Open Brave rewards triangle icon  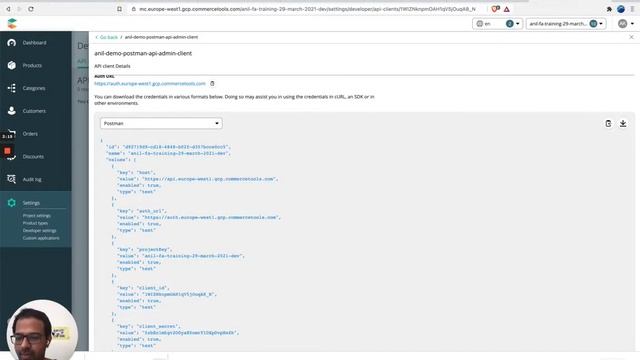coord(507,9)
